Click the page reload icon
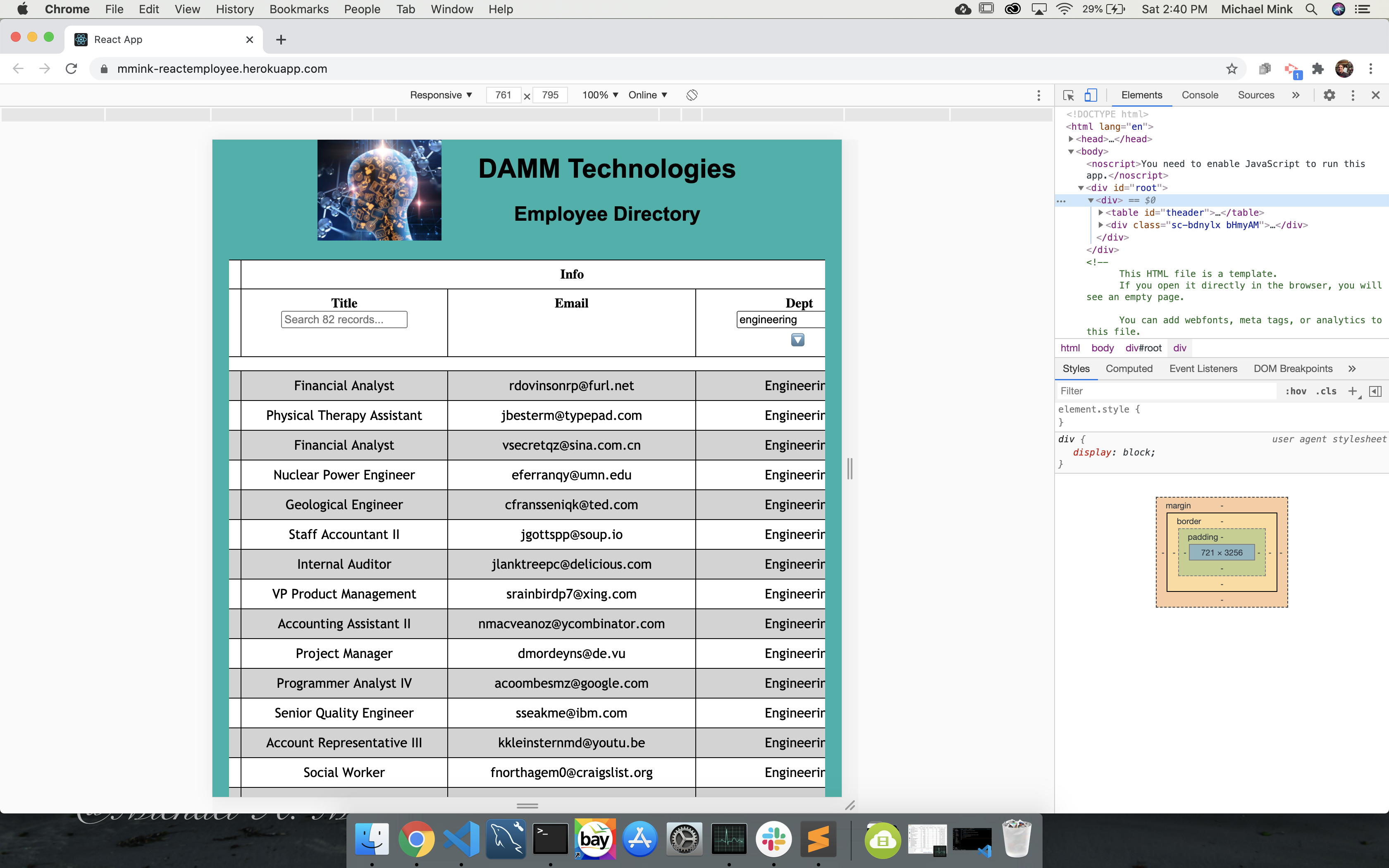 tap(71, 69)
